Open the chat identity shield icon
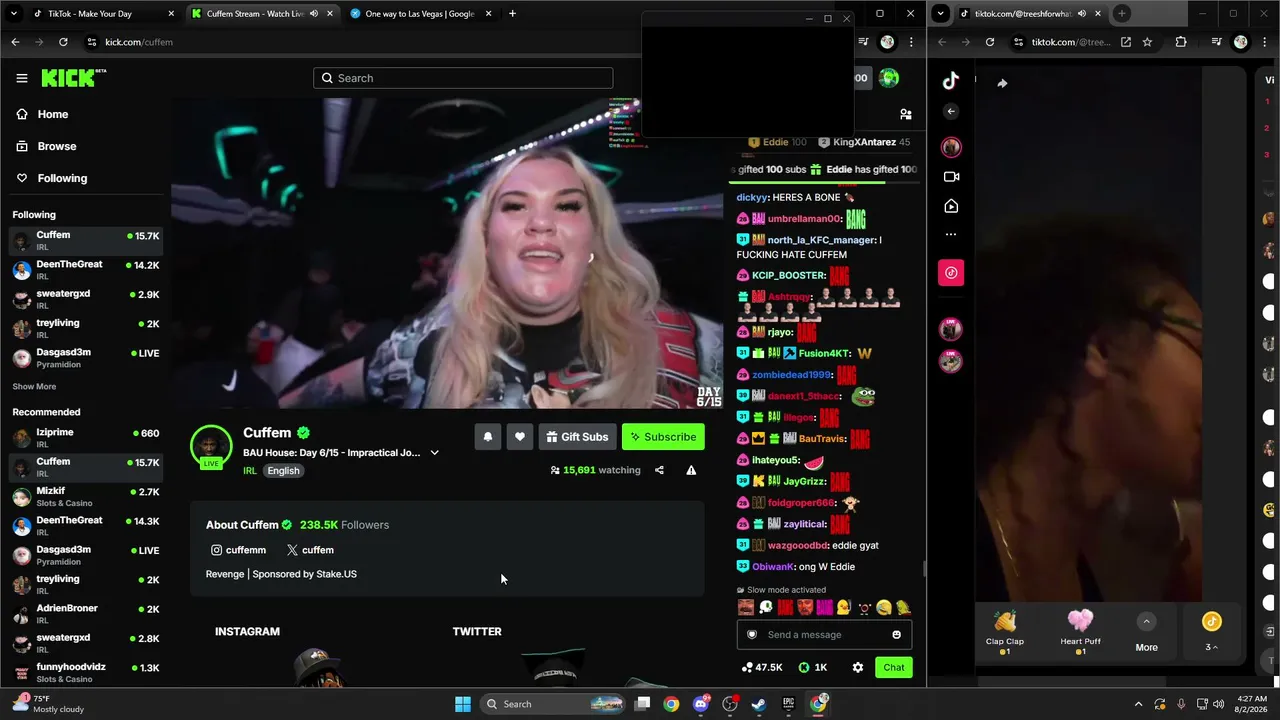This screenshot has width=1280, height=720. tap(752, 635)
